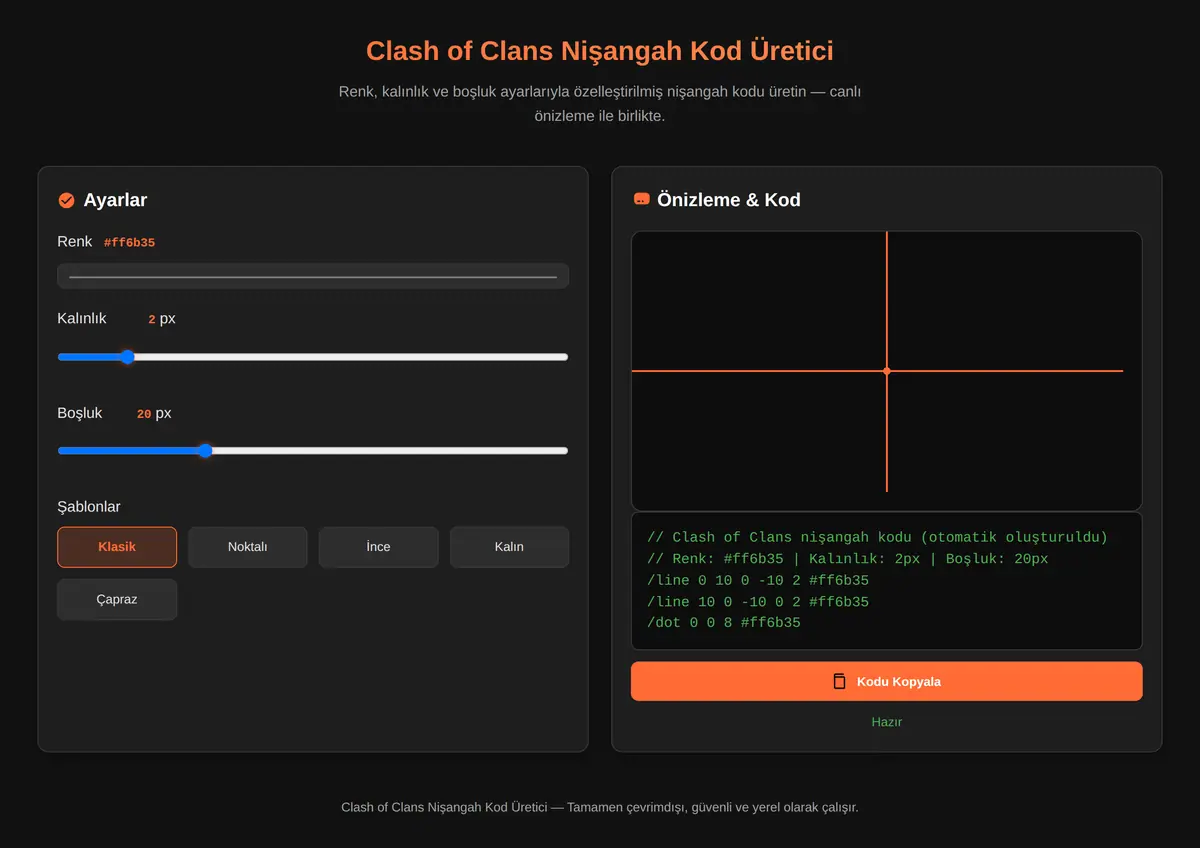
Task: Click code line /line 0 10 0 -10
Action: (758, 580)
